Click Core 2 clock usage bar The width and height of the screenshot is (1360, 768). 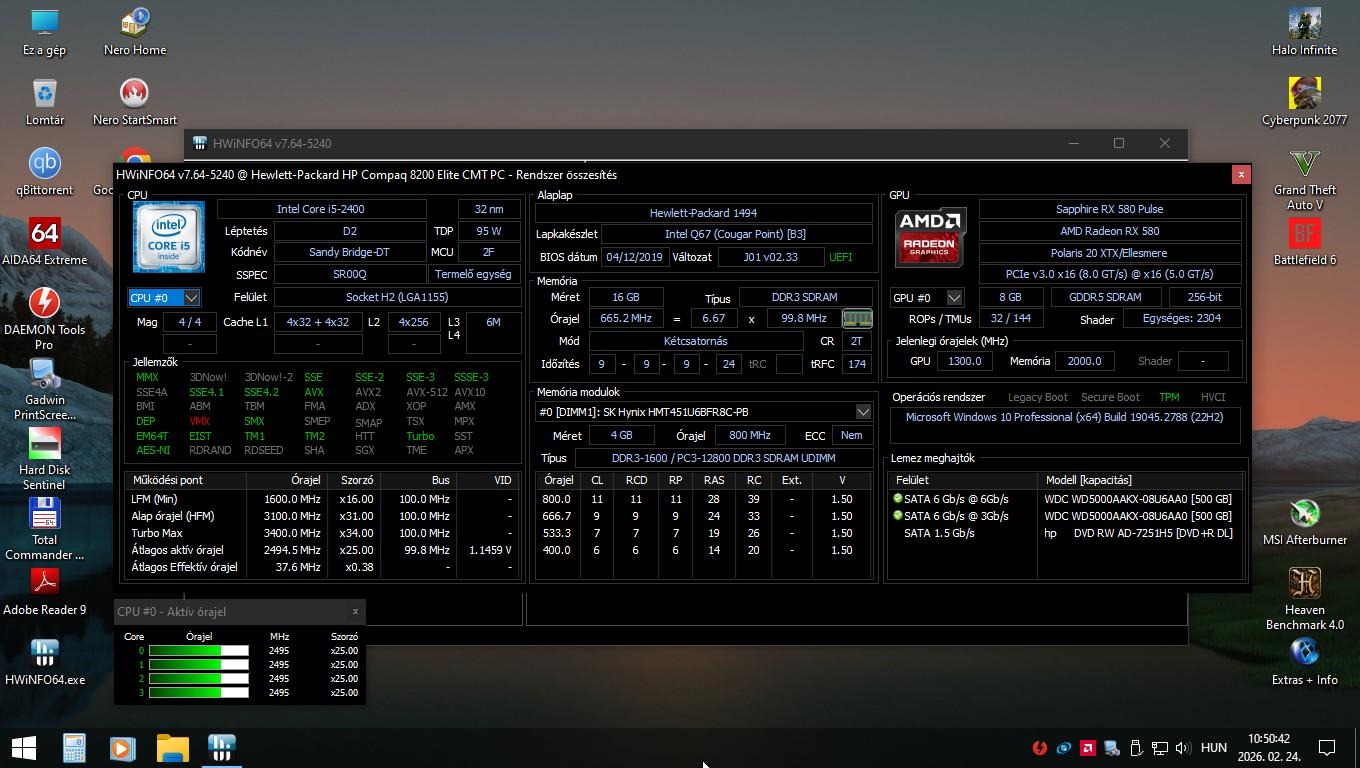click(x=199, y=678)
